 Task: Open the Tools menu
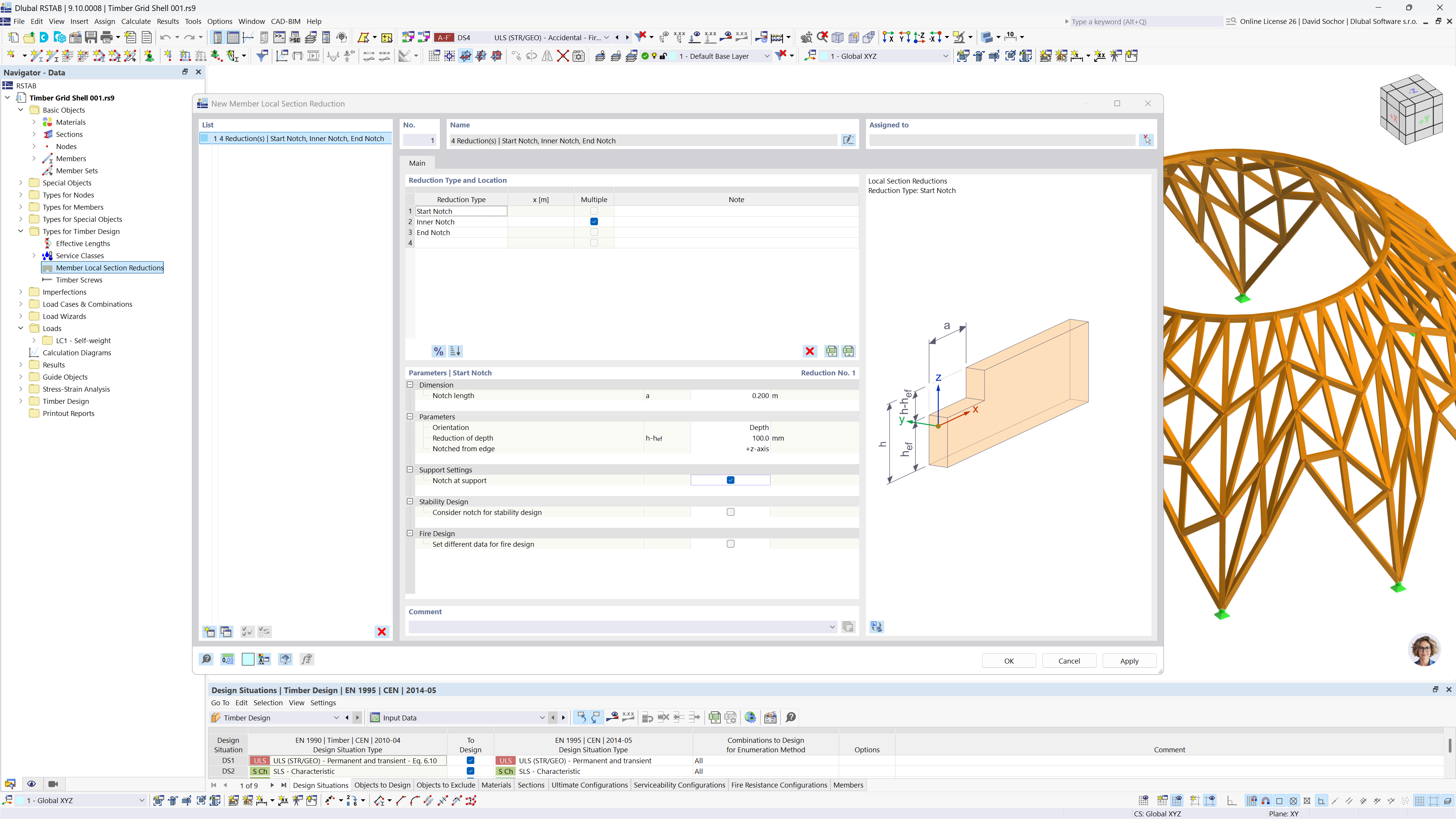[x=193, y=21]
